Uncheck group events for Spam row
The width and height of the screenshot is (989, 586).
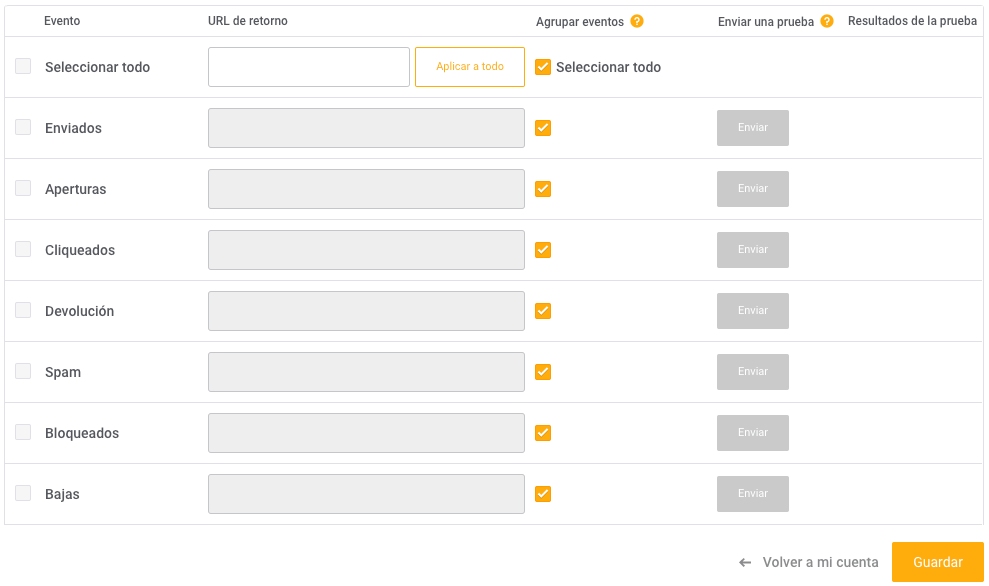pos(543,372)
